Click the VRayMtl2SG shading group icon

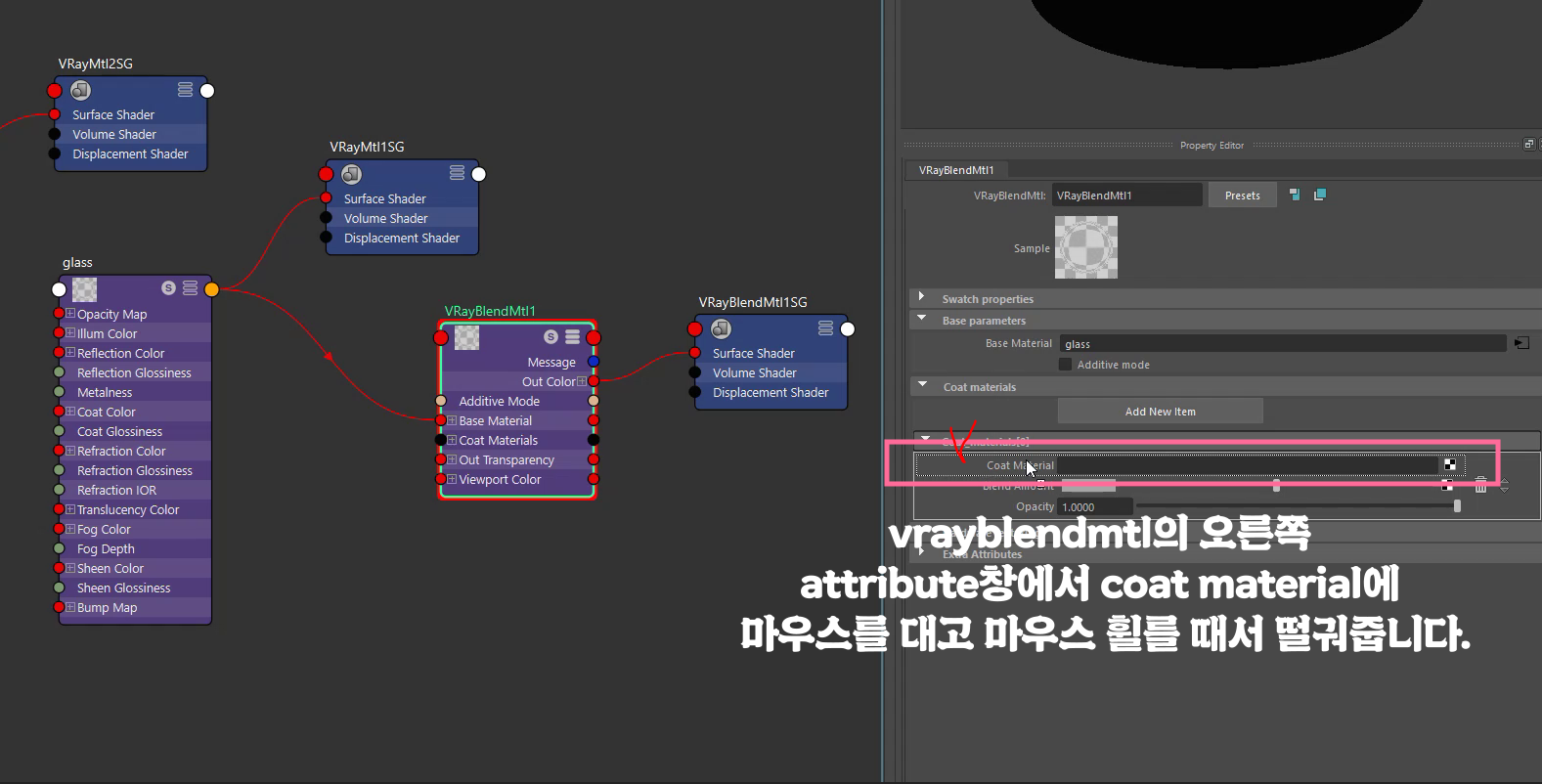(x=81, y=90)
